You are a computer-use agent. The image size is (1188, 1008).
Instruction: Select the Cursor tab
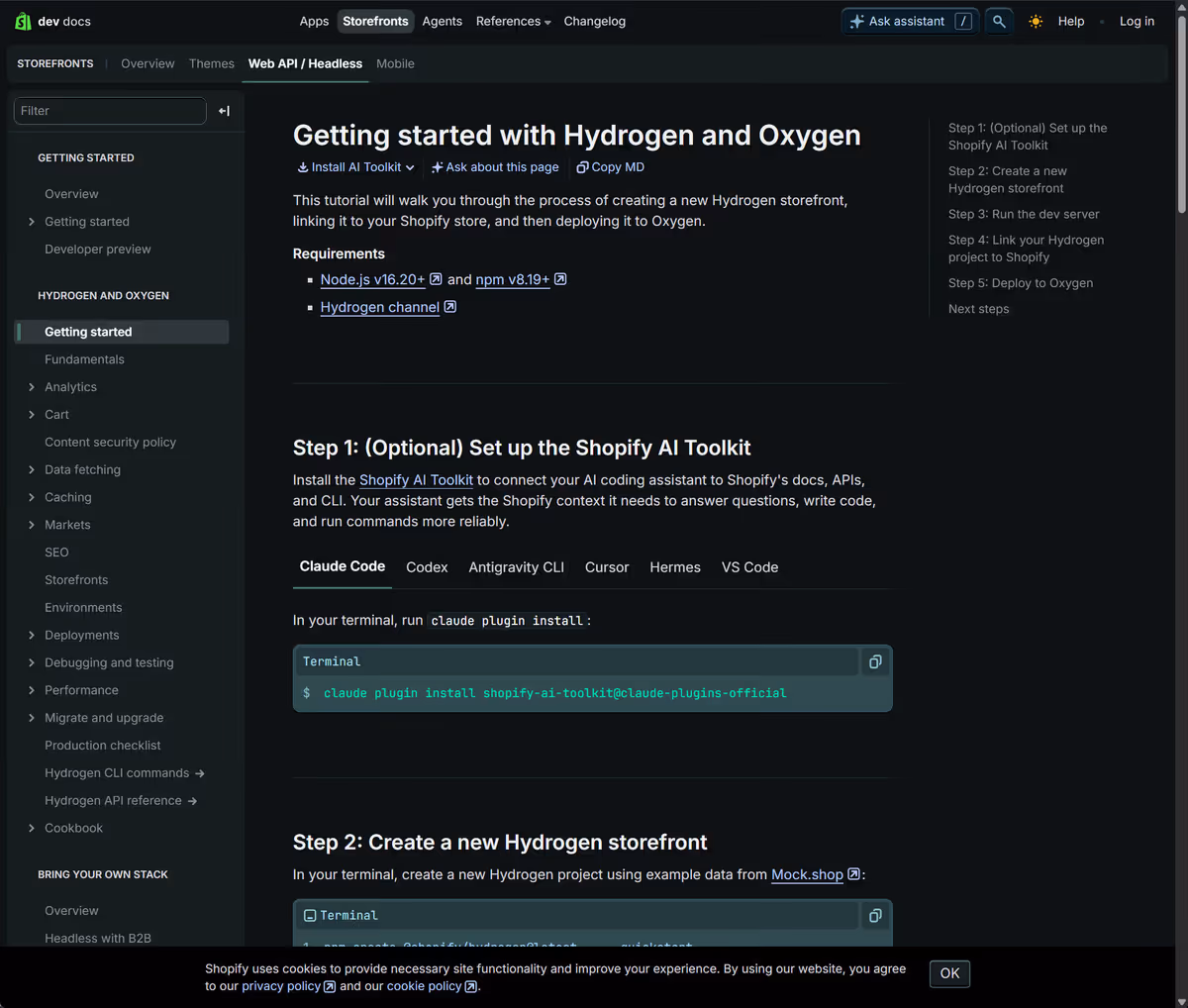pyautogui.click(x=607, y=567)
